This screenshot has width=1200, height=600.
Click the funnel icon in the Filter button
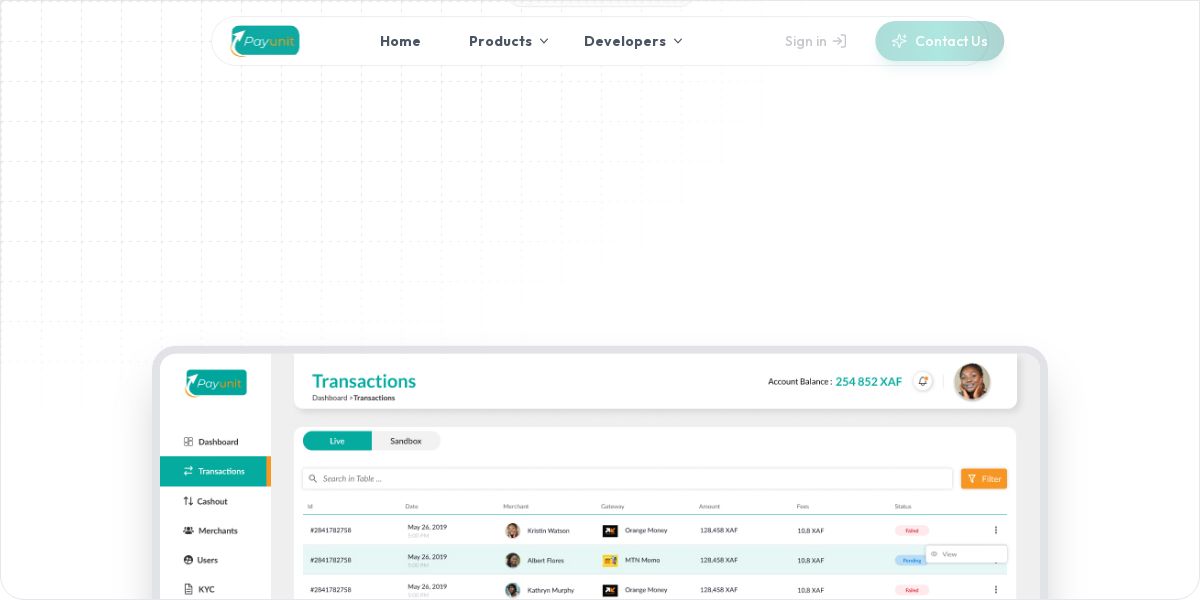click(972, 479)
